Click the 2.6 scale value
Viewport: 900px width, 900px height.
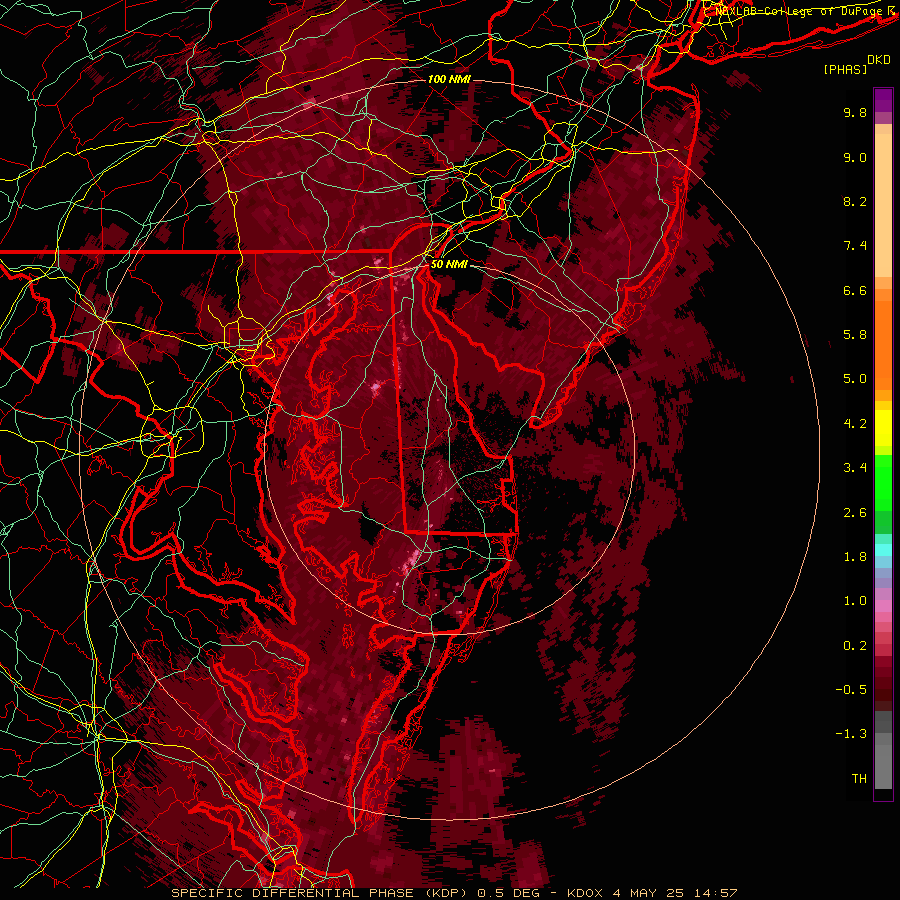pyautogui.click(x=855, y=513)
